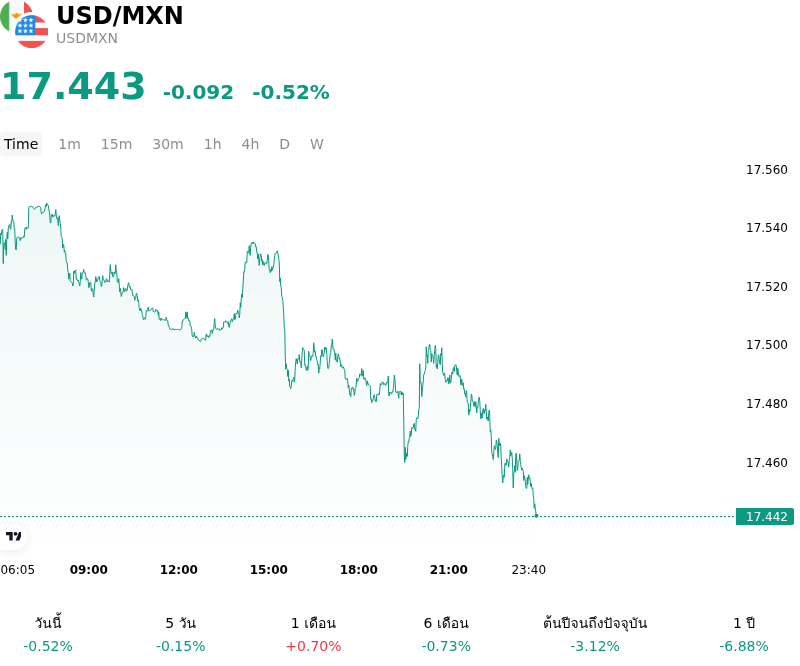Select the Time chart view tab
800x666 pixels.
(x=21, y=144)
